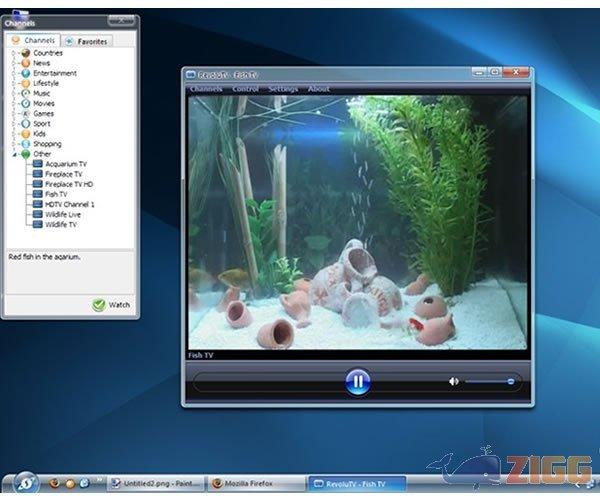This screenshot has width=600, height=500.
Task: Select the News category icon
Action: pos(25,63)
